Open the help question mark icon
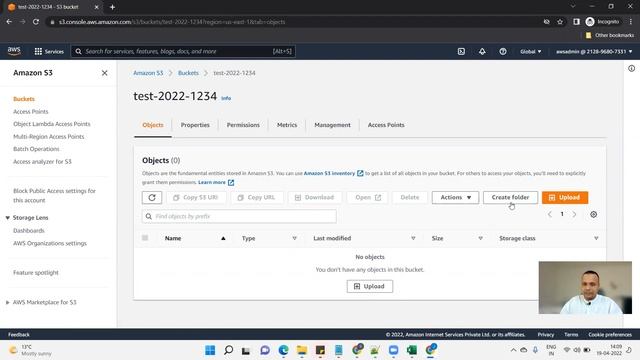 [x=503, y=51]
